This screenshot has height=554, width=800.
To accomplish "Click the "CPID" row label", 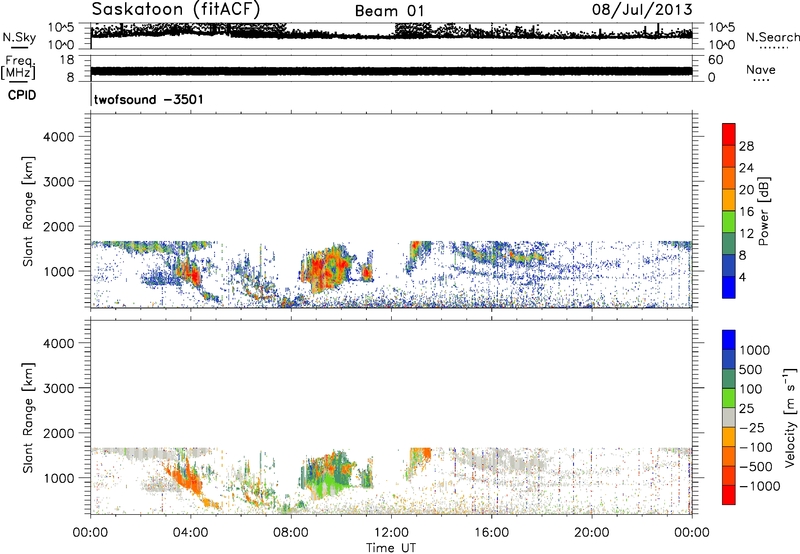I will tap(22, 95).
